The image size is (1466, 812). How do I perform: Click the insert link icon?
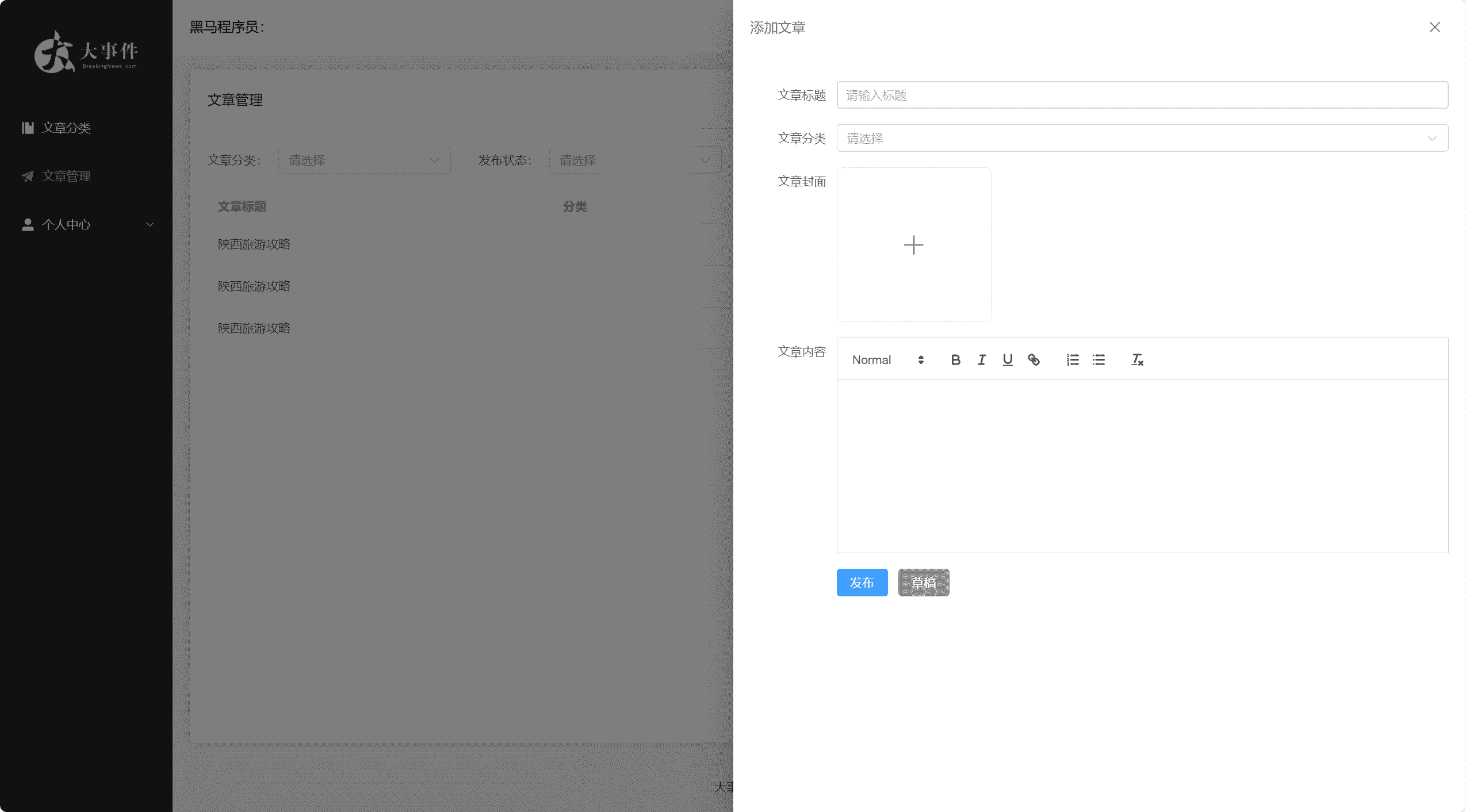[1034, 359]
